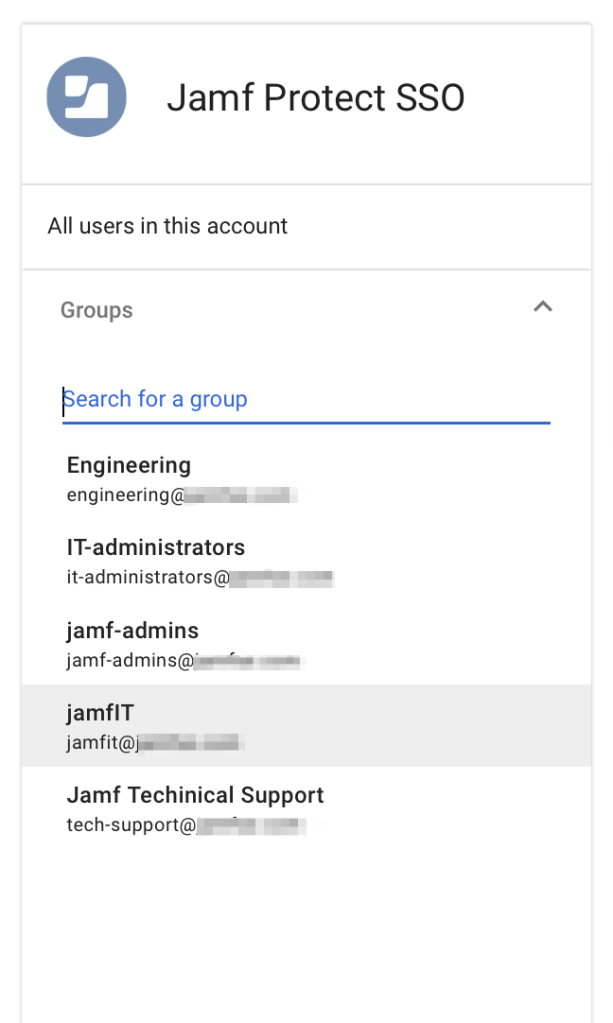Select the Engineering group name
Screen dimensions: 613x1023
[128, 465]
